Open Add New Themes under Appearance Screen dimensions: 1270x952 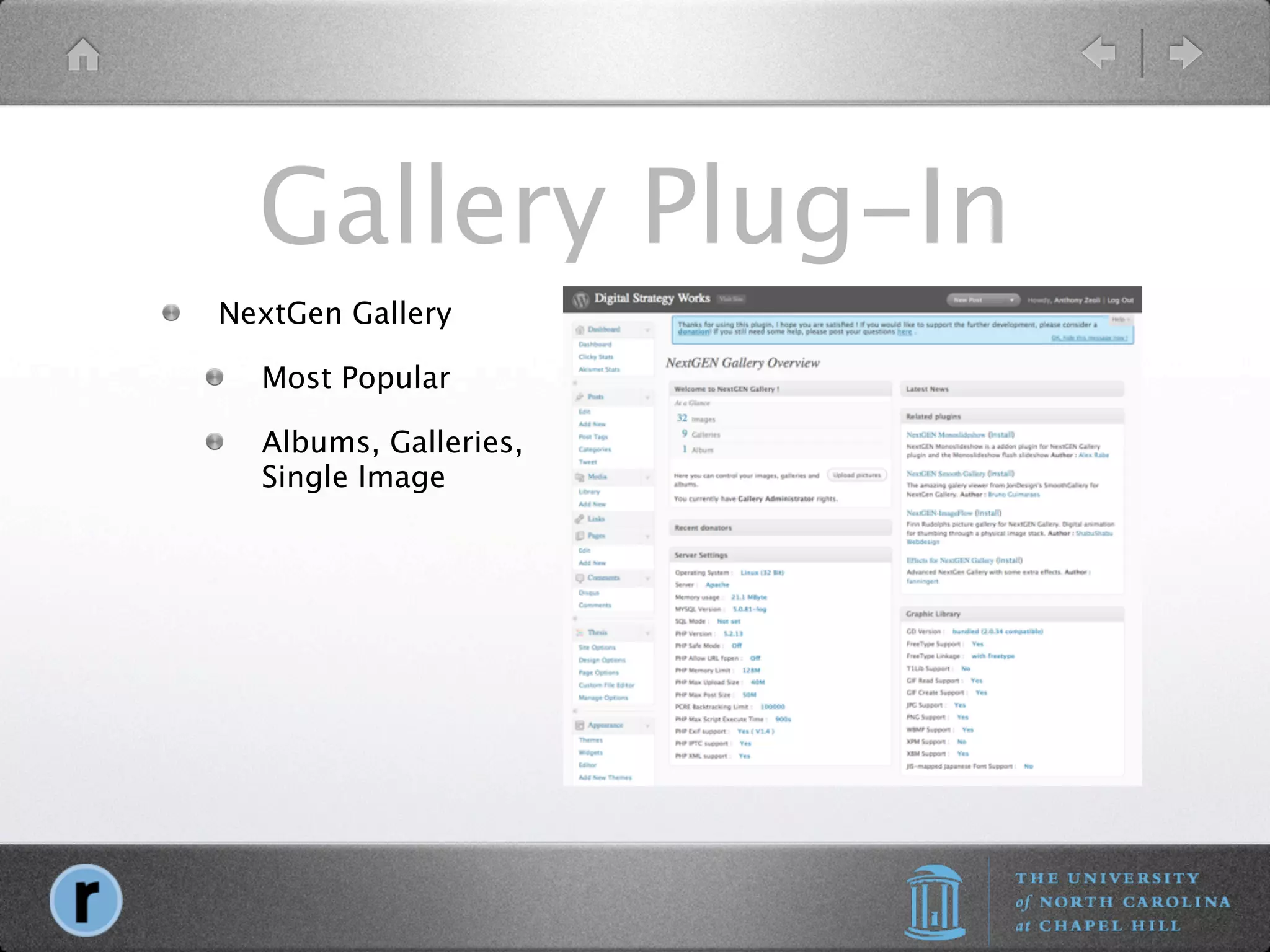point(605,777)
